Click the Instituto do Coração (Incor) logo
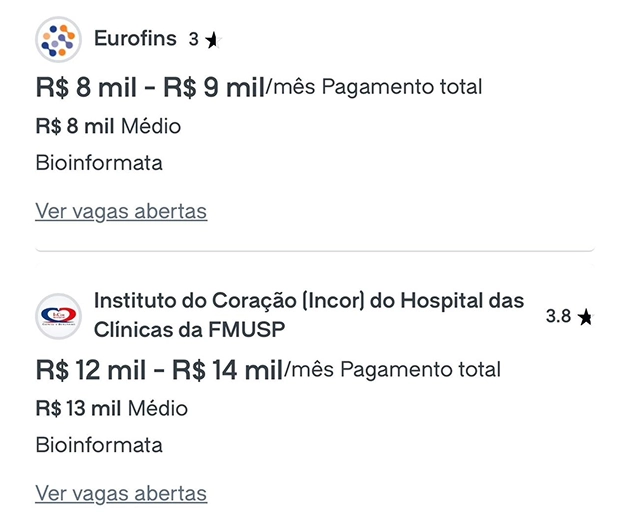The width and height of the screenshot is (630, 521). [x=58, y=315]
